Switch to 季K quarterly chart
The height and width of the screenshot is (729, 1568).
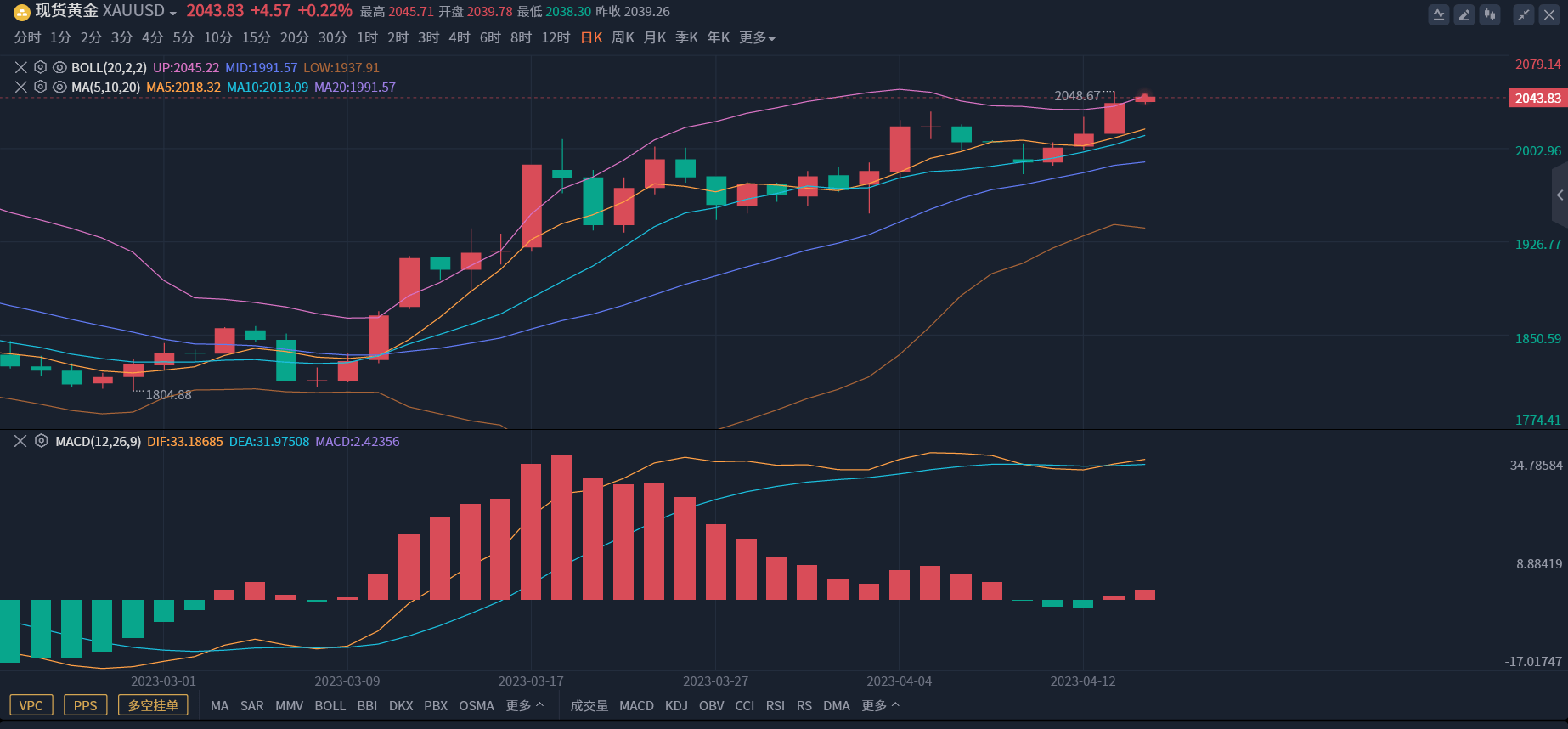(686, 37)
